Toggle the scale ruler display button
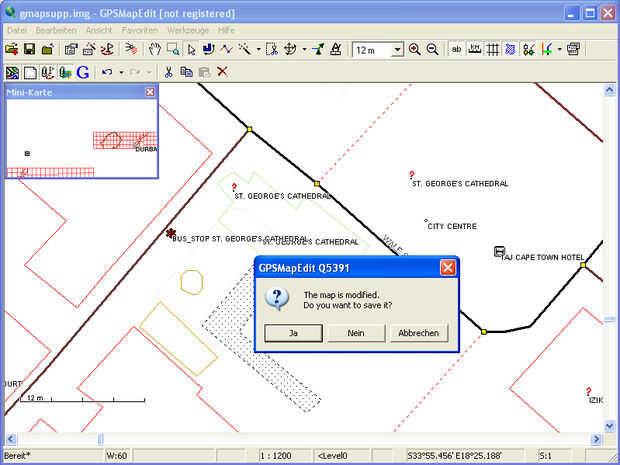The width and height of the screenshot is (620, 465). click(x=474, y=49)
